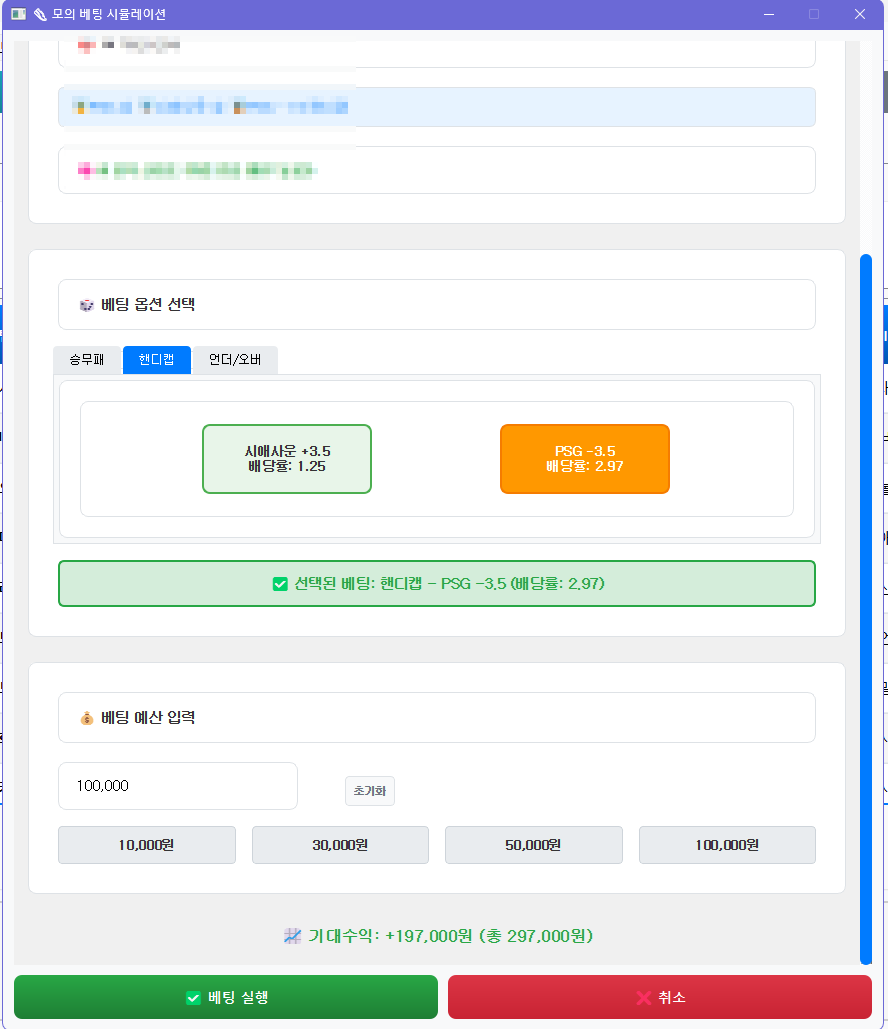Click the betting budget input showing 100,000
The width and height of the screenshot is (888, 1029).
point(177,786)
